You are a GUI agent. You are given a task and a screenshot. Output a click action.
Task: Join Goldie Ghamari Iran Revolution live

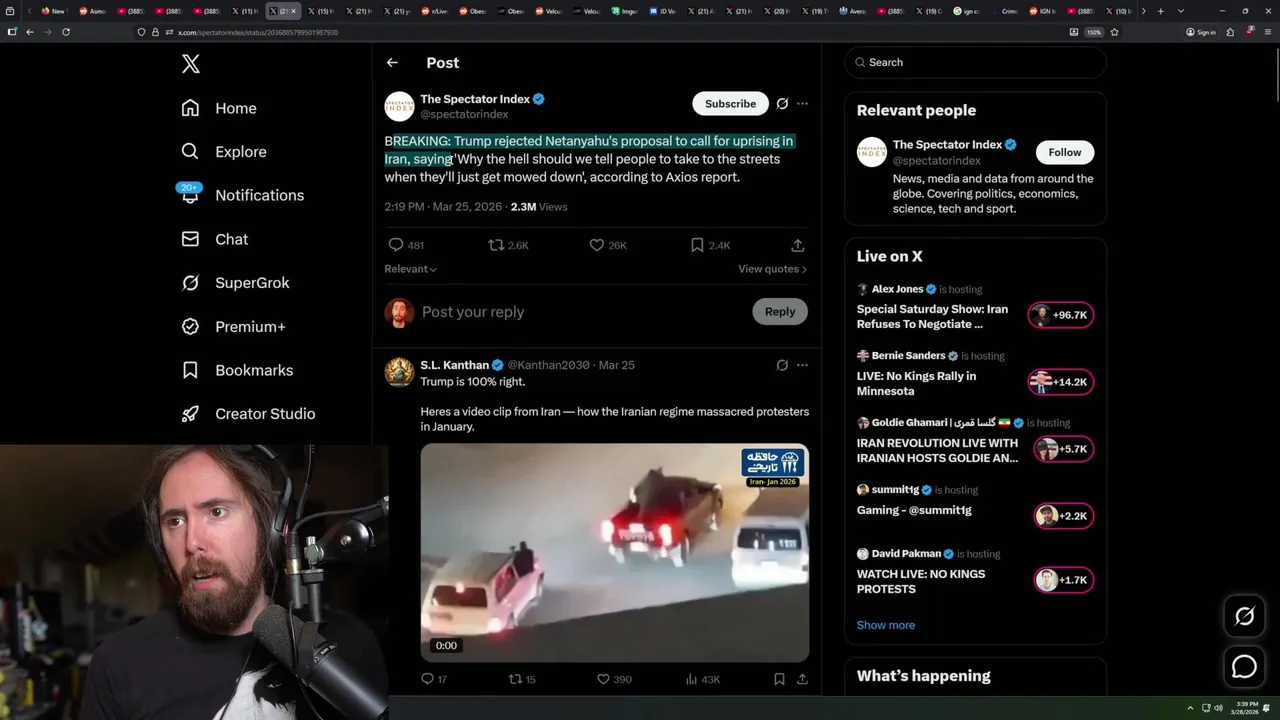click(x=937, y=451)
